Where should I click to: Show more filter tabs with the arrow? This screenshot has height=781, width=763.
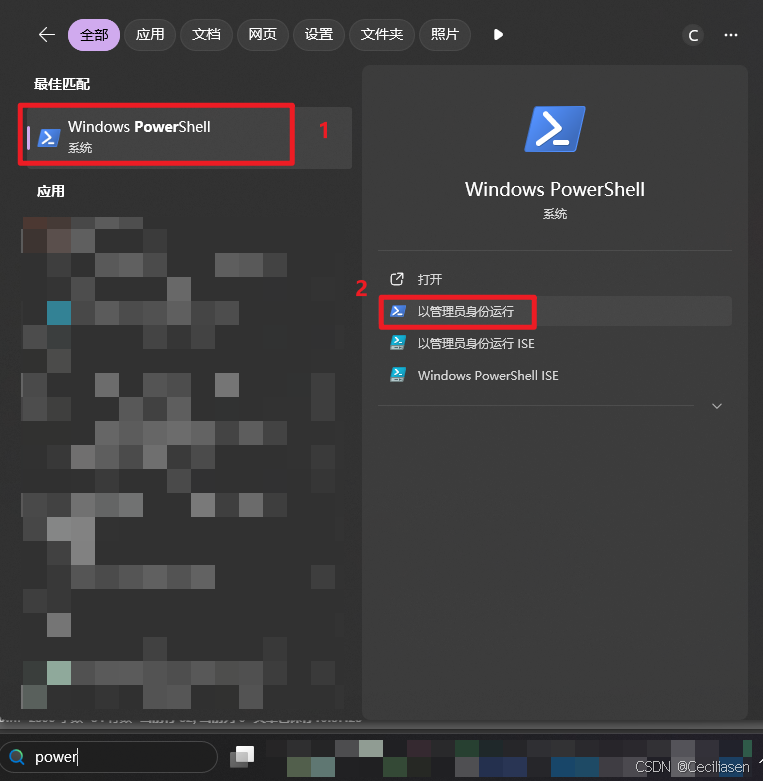coord(498,35)
